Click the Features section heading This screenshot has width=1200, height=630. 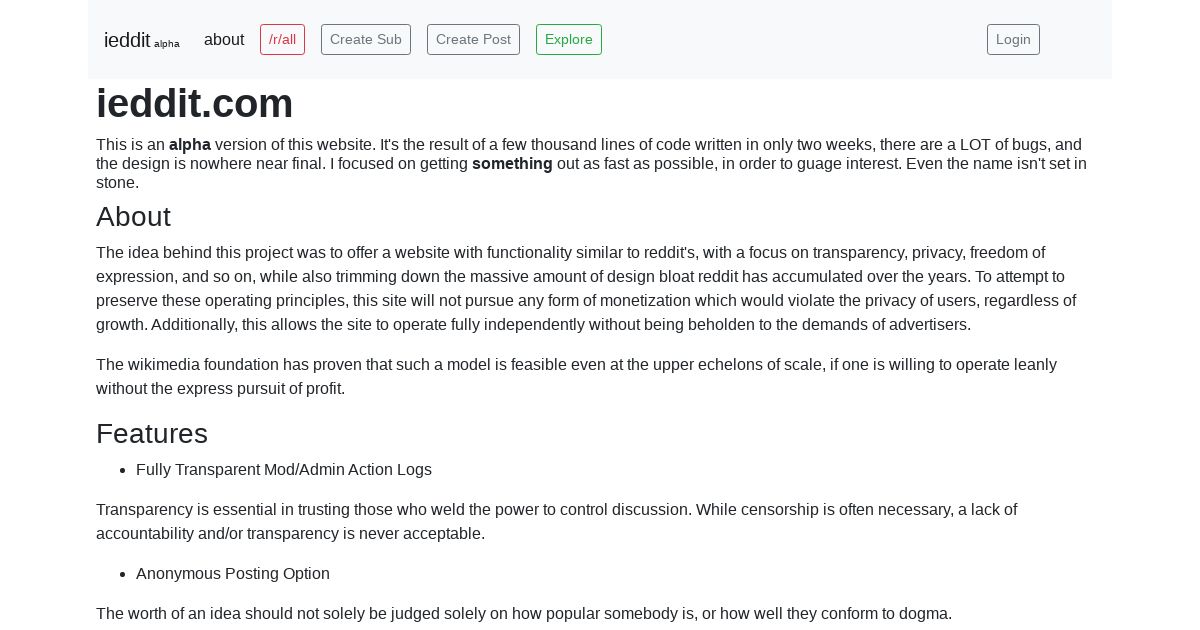152,434
